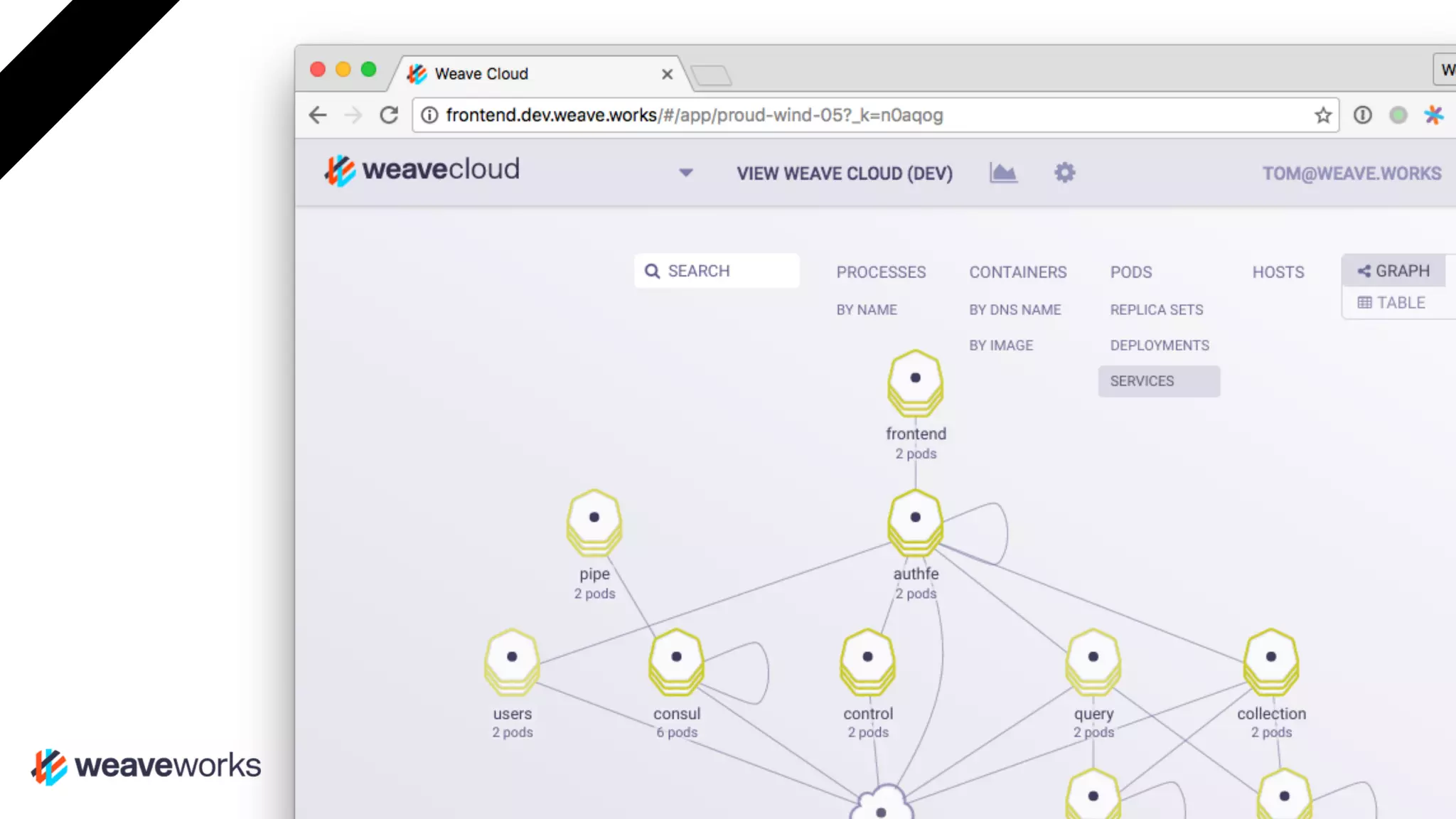Screen dimensions: 1456x819
Task: Bookmark page with star icon
Action: [1322, 115]
